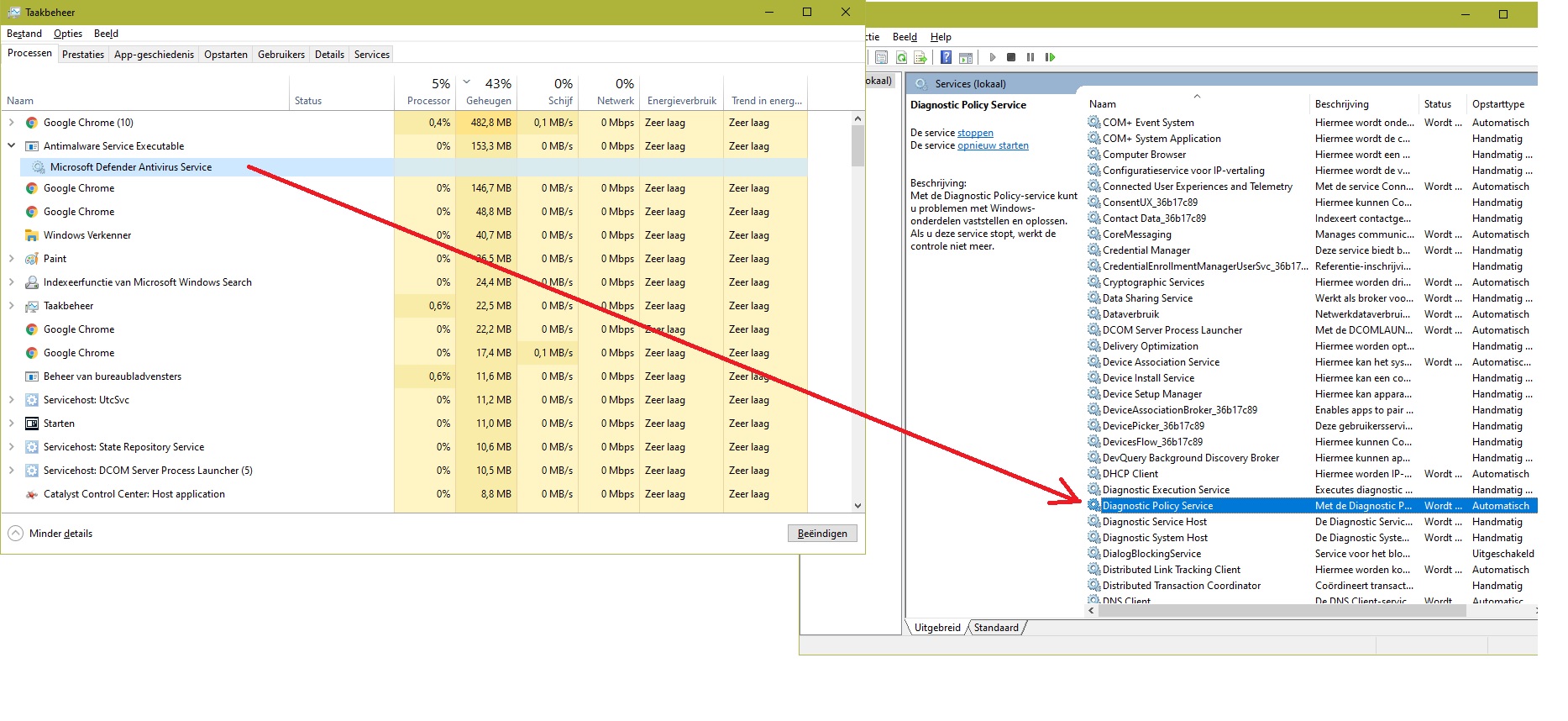The width and height of the screenshot is (1568, 721).
Task: Sort services by Status column header
Action: 1441,104
